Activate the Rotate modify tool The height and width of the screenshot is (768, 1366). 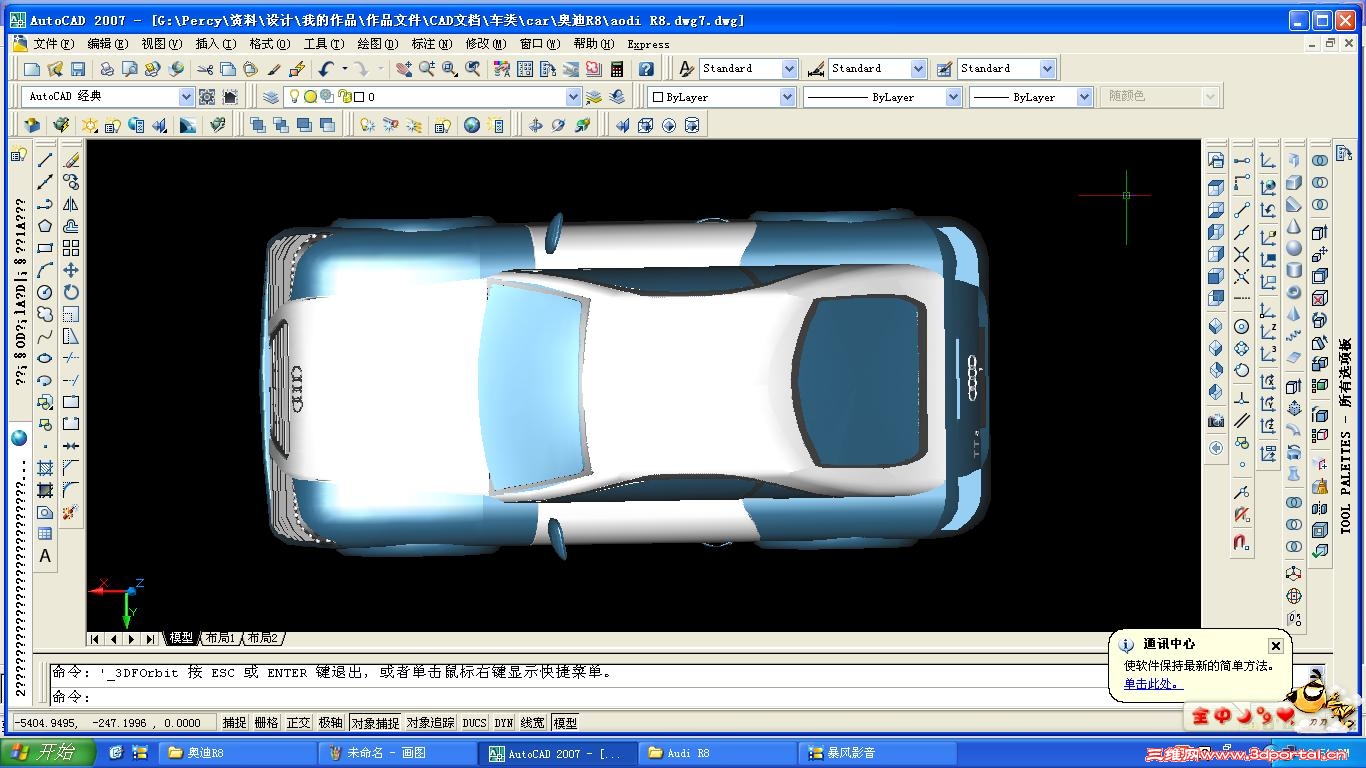click(x=71, y=292)
